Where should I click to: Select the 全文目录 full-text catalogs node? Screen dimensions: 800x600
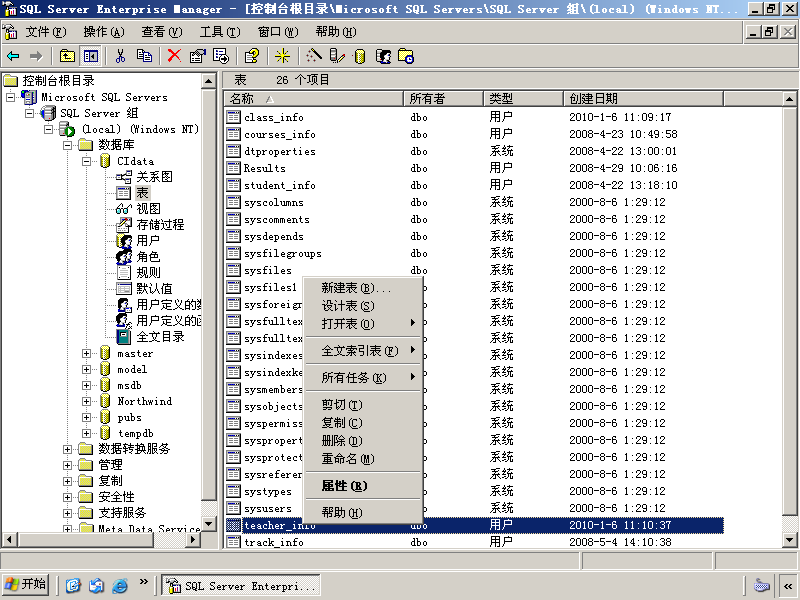pos(160,337)
